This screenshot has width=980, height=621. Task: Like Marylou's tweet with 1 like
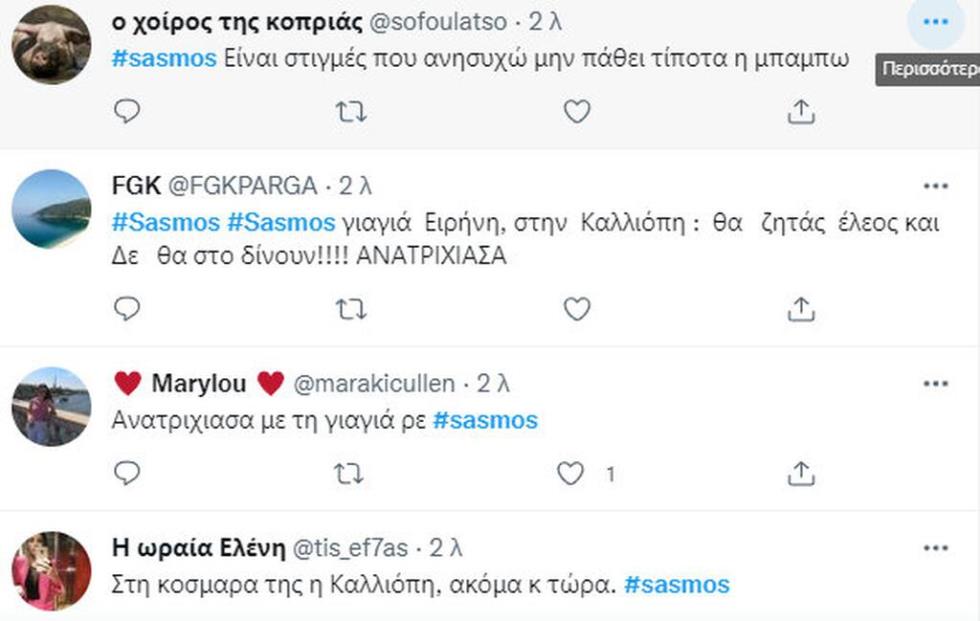tap(571, 474)
